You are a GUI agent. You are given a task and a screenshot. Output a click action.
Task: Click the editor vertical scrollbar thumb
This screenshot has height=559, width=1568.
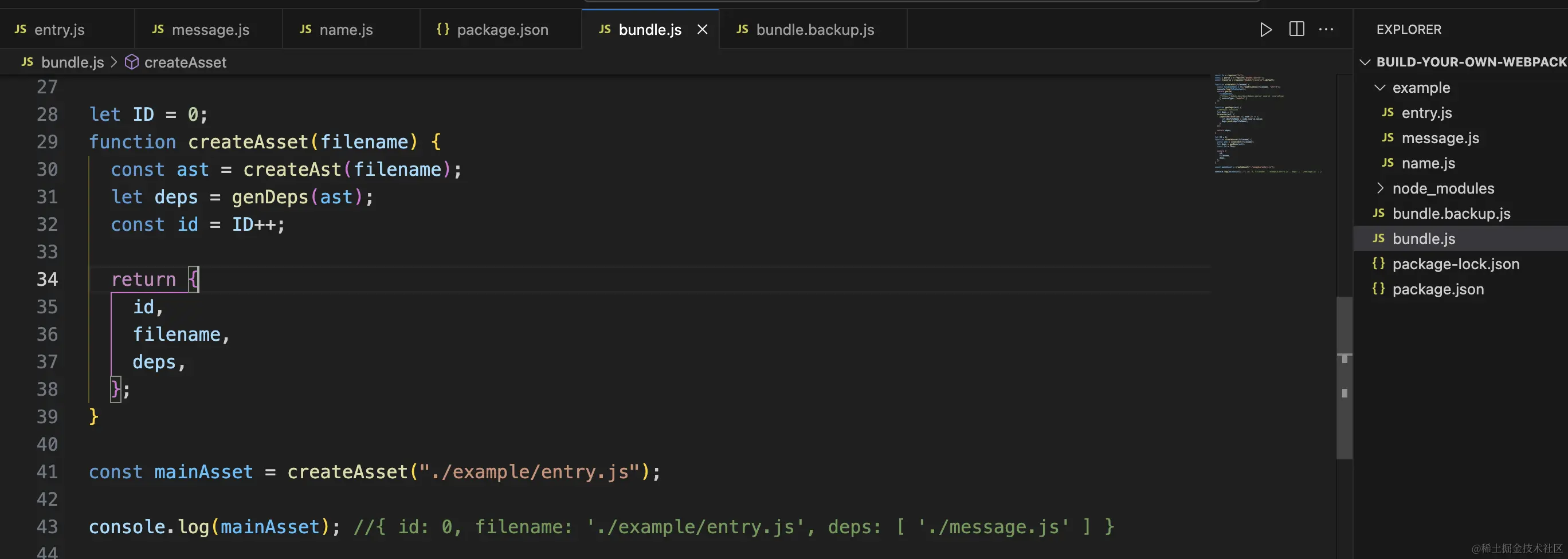[1344, 377]
